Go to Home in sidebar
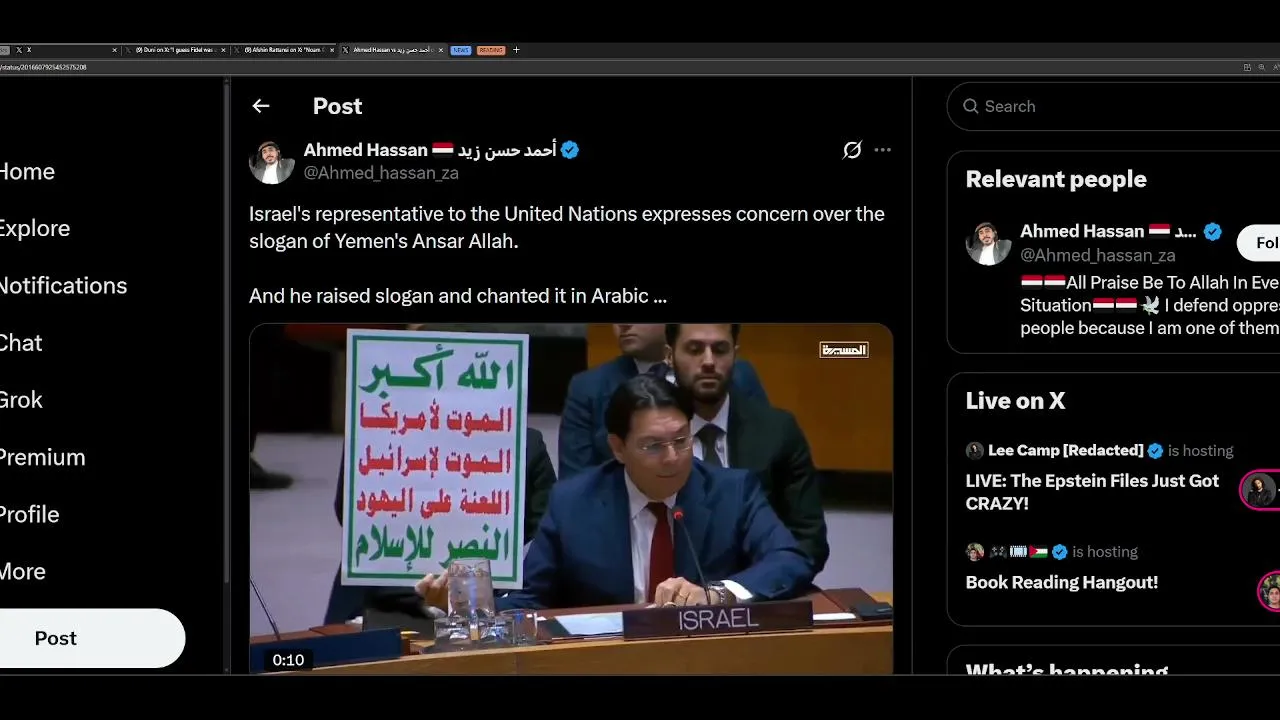This screenshot has width=1280, height=720. pos(27,171)
